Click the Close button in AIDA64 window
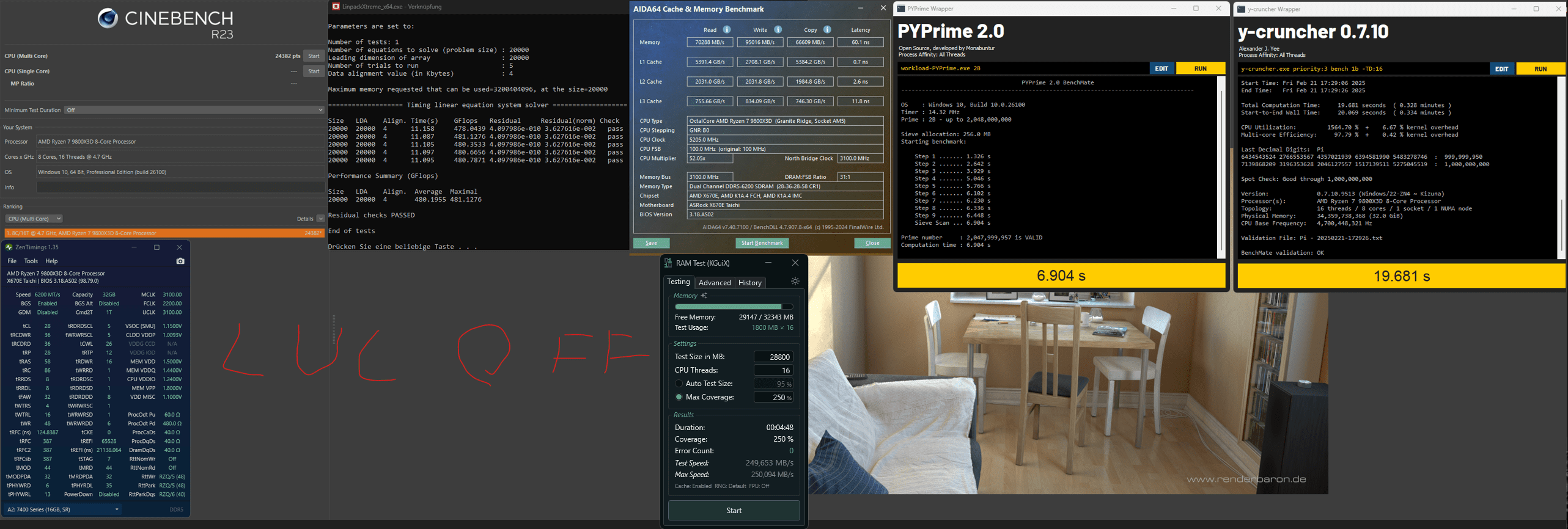Screen dimensions: 1568x529 click(872, 243)
